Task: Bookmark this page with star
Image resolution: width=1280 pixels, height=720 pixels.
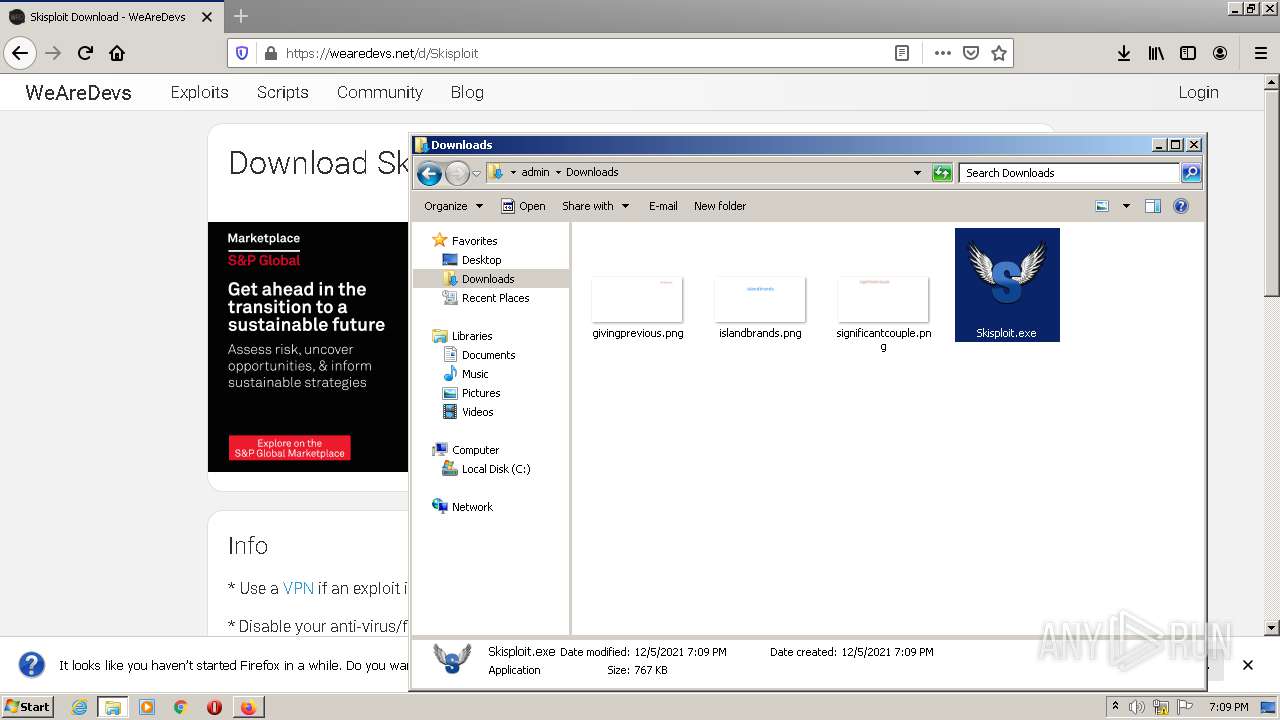Action: 998,53
